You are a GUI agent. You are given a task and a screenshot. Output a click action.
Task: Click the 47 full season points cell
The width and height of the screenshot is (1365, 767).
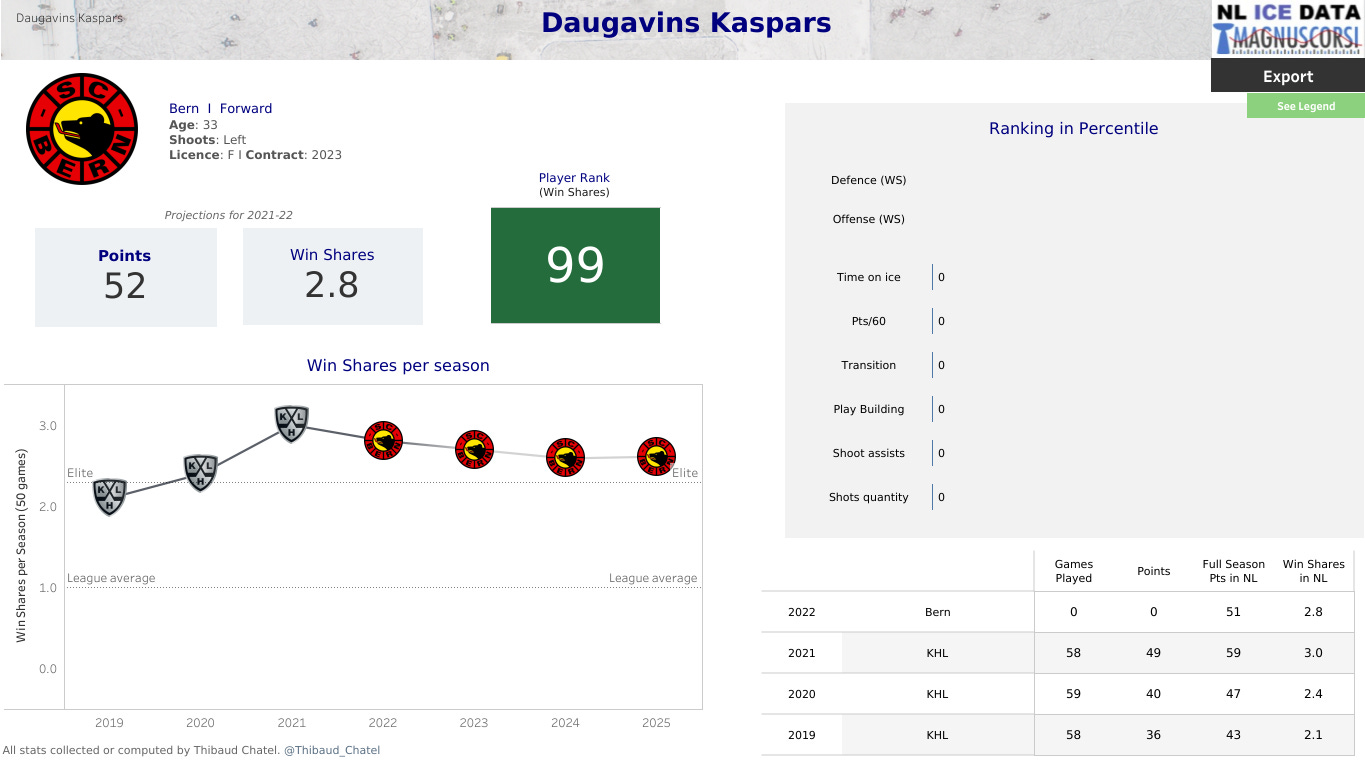pyautogui.click(x=1233, y=694)
